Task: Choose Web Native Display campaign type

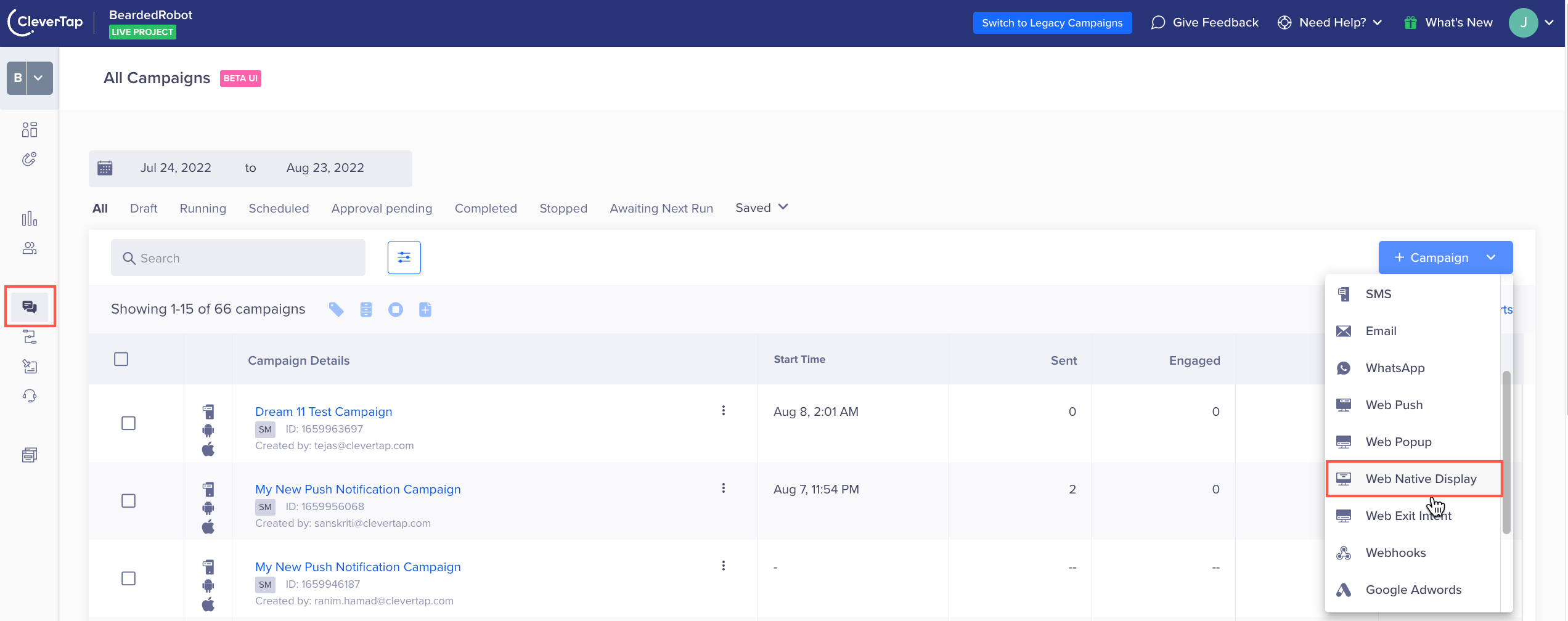Action: pos(1414,479)
